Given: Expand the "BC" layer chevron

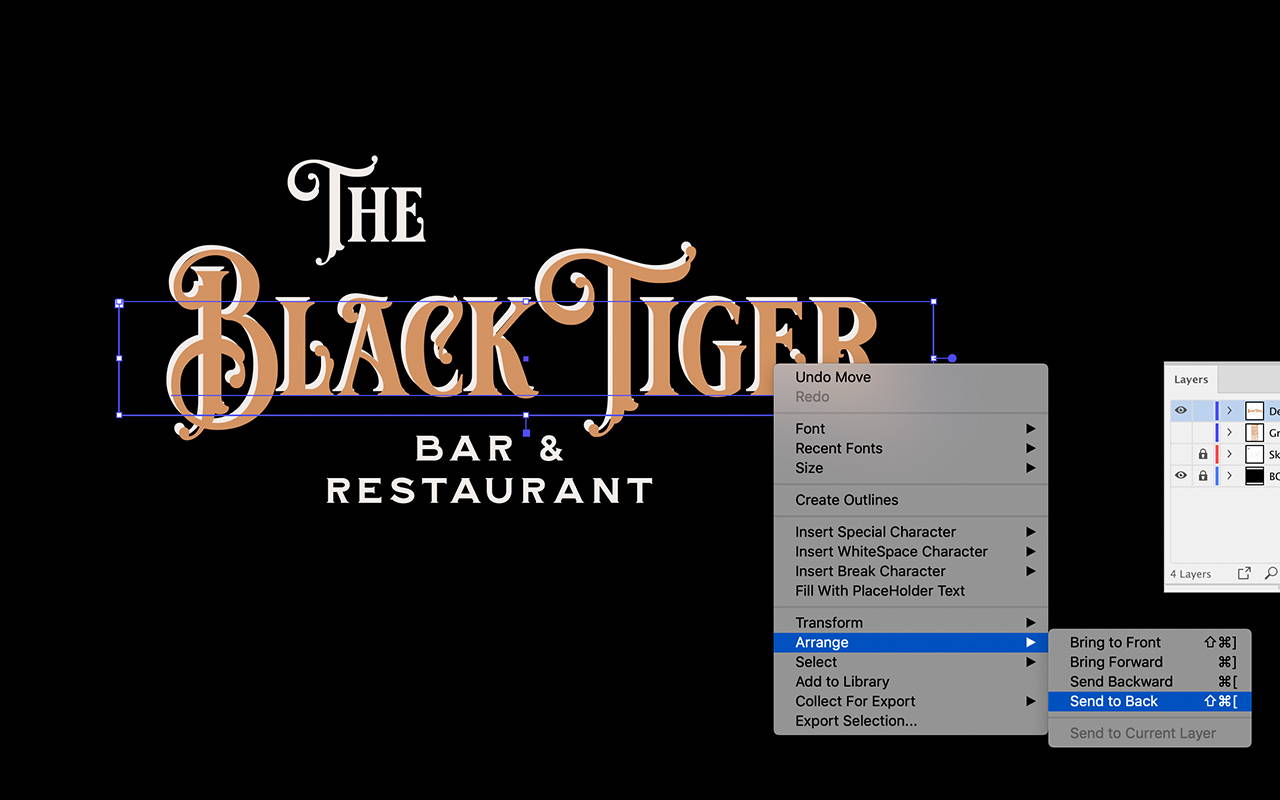Looking at the screenshot, I should 1229,476.
